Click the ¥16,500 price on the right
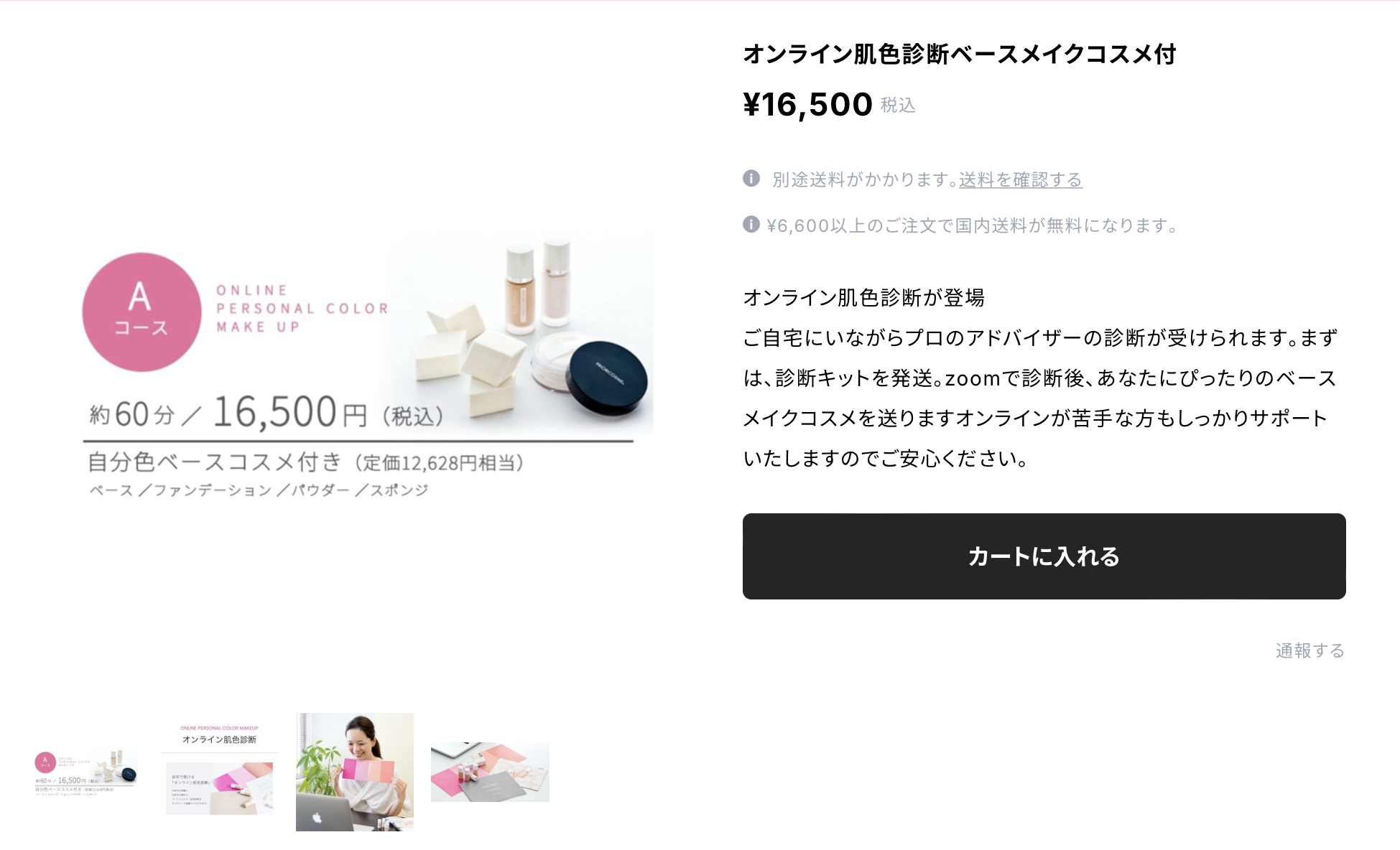 808,105
